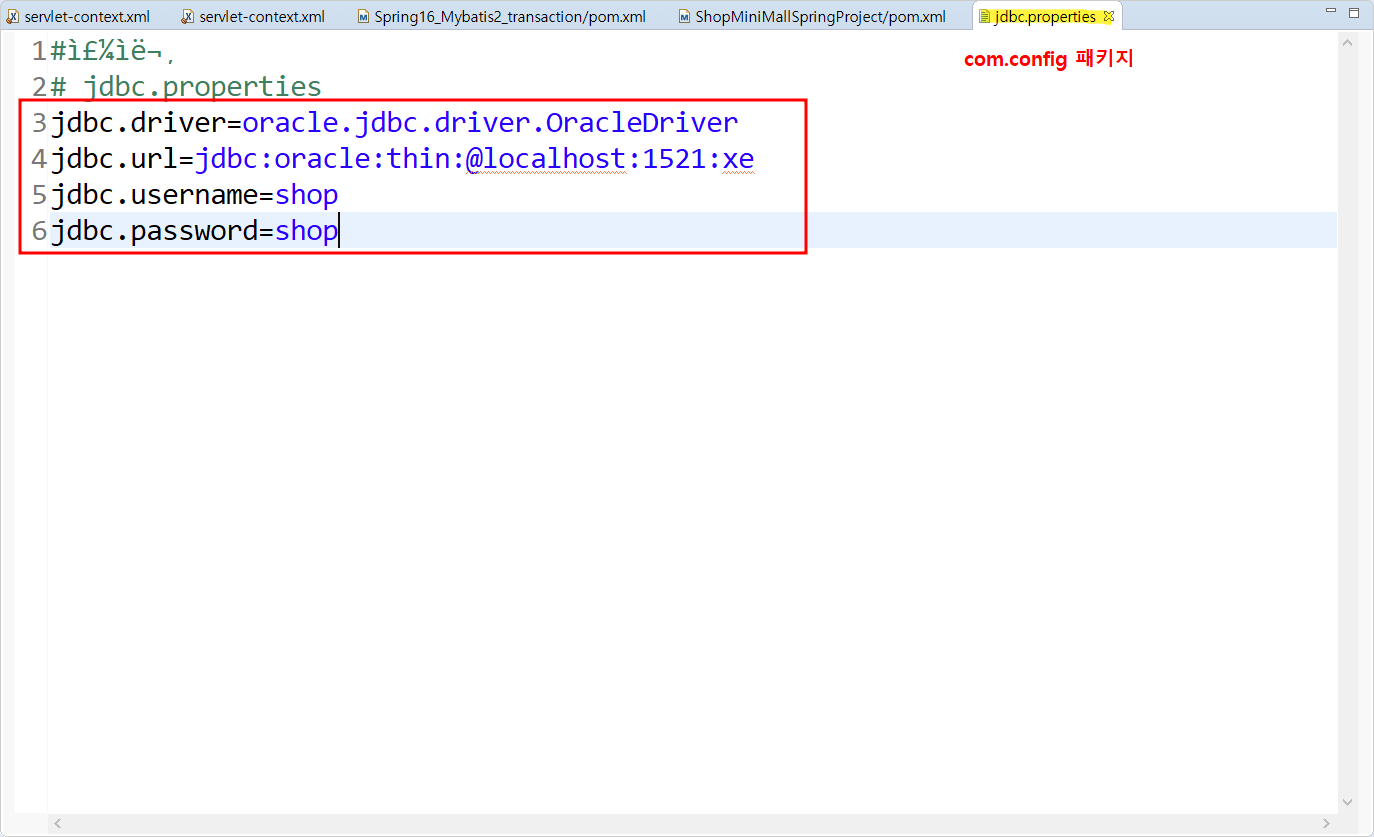Image resolution: width=1374 pixels, height=837 pixels.
Task: Click the 'jdbc.url' property key
Action: point(115,159)
